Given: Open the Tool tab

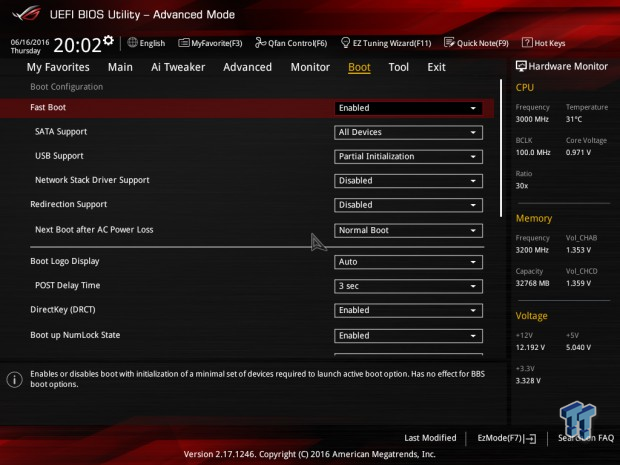Looking at the screenshot, I should (399, 67).
